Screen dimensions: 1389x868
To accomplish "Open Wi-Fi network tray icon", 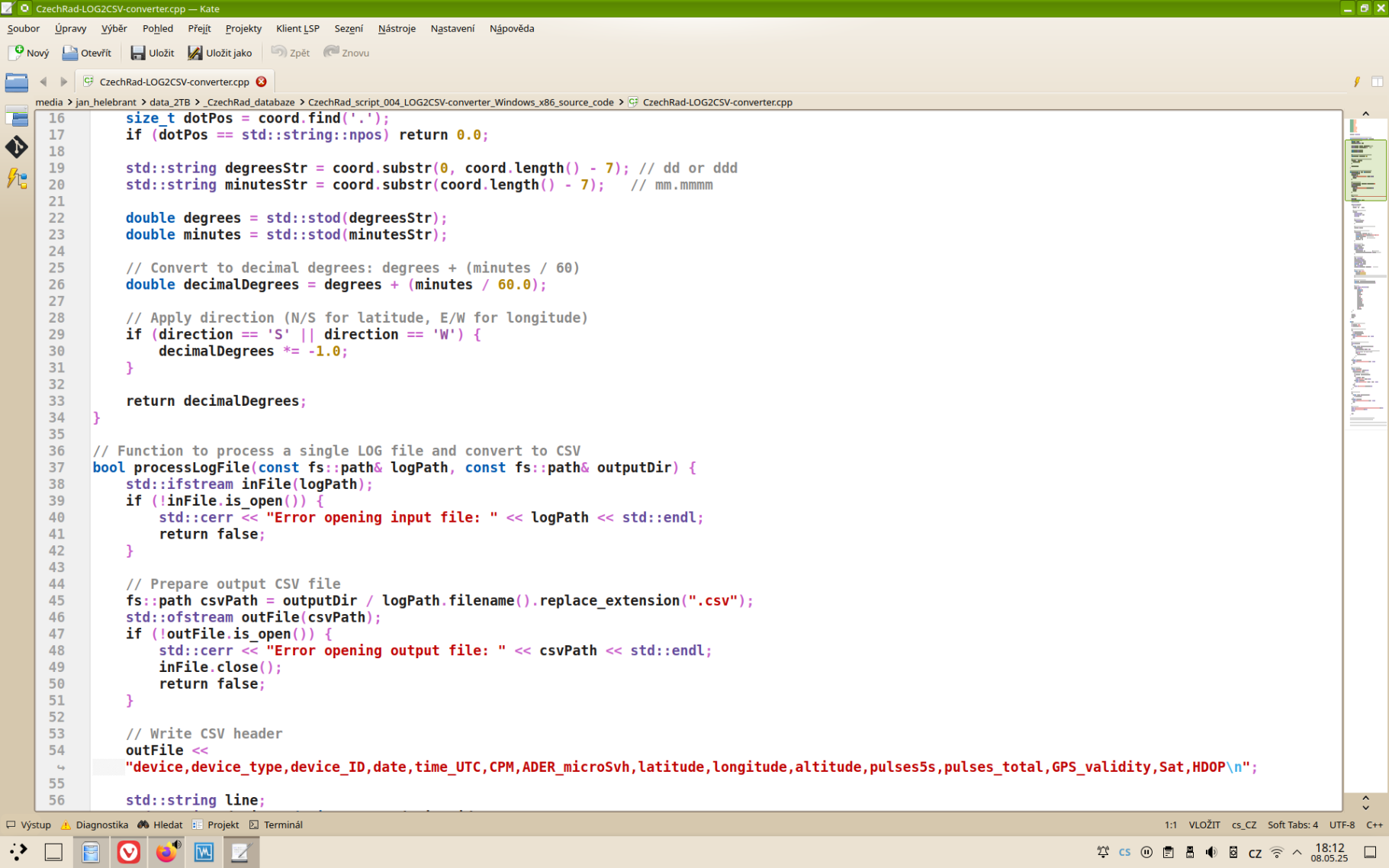I will (x=1277, y=852).
